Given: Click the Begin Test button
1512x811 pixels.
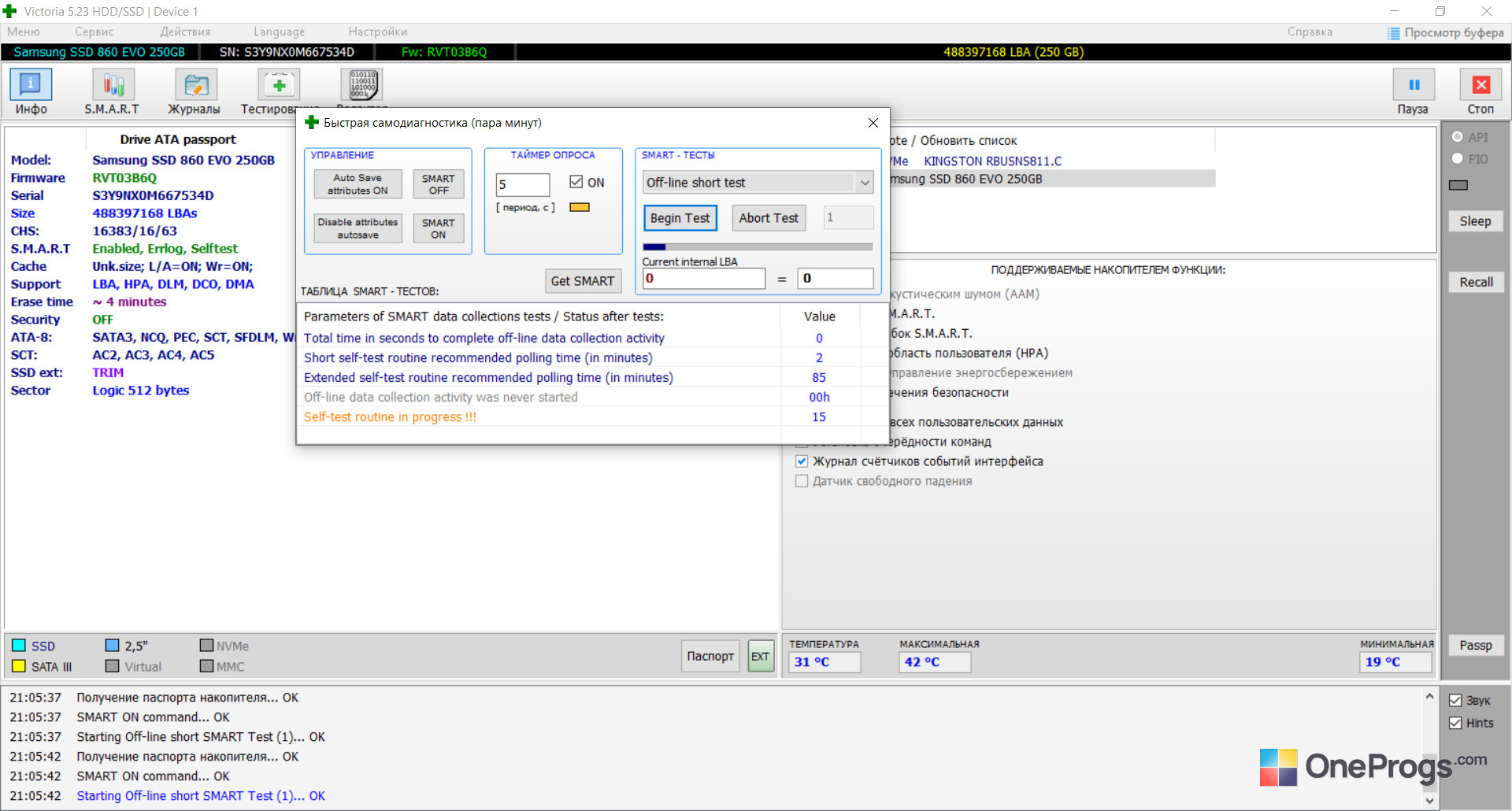Looking at the screenshot, I should [680, 218].
